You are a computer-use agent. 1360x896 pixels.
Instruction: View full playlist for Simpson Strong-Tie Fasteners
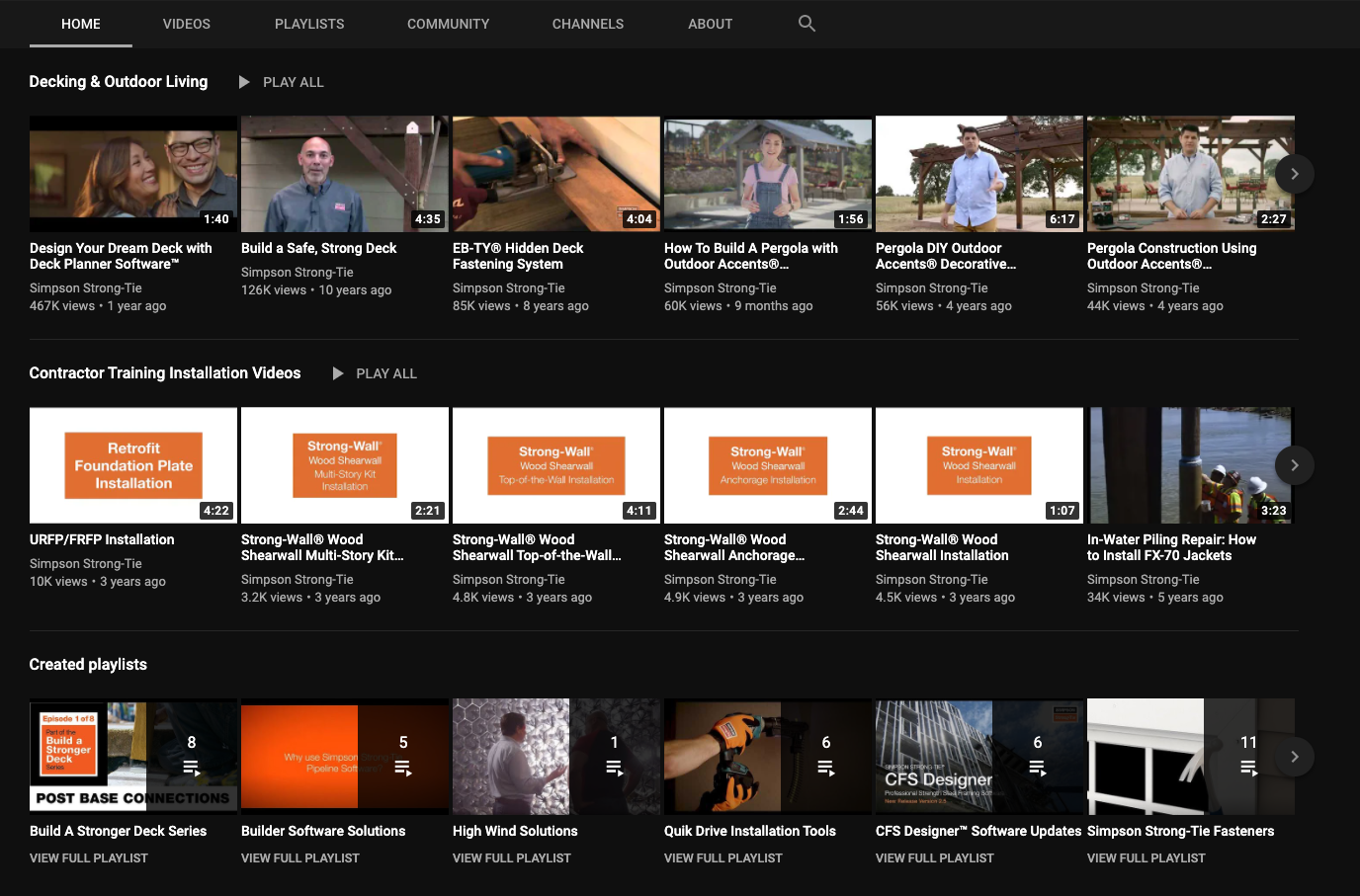click(1146, 858)
